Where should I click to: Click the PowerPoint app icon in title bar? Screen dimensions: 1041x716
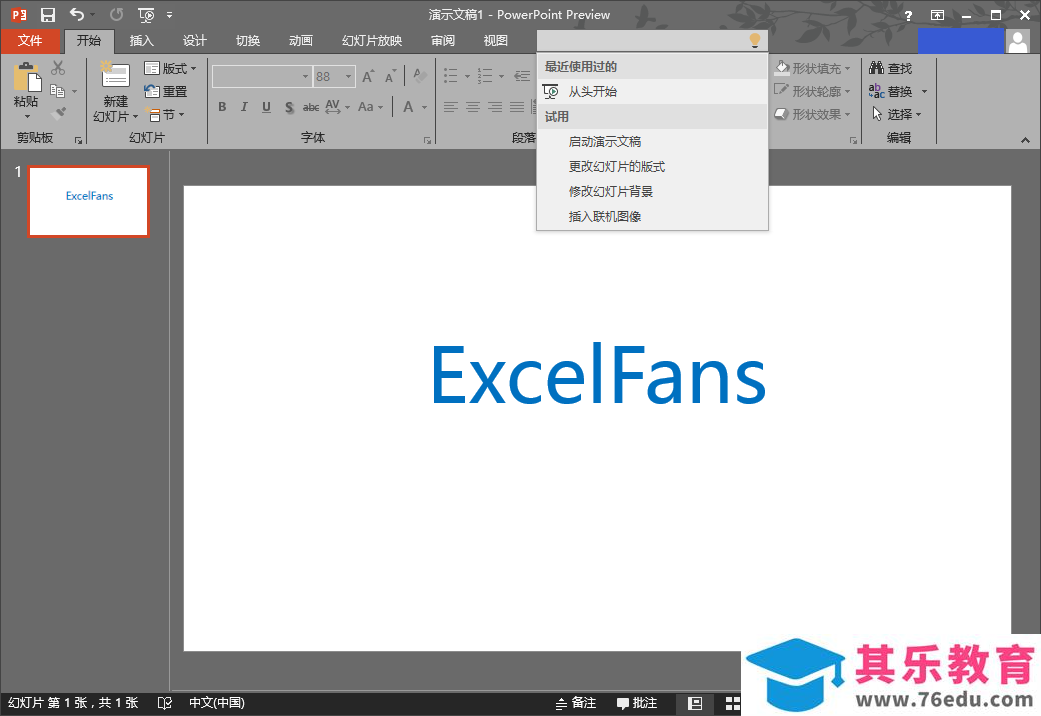pyautogui.click(x=19, y=15)
